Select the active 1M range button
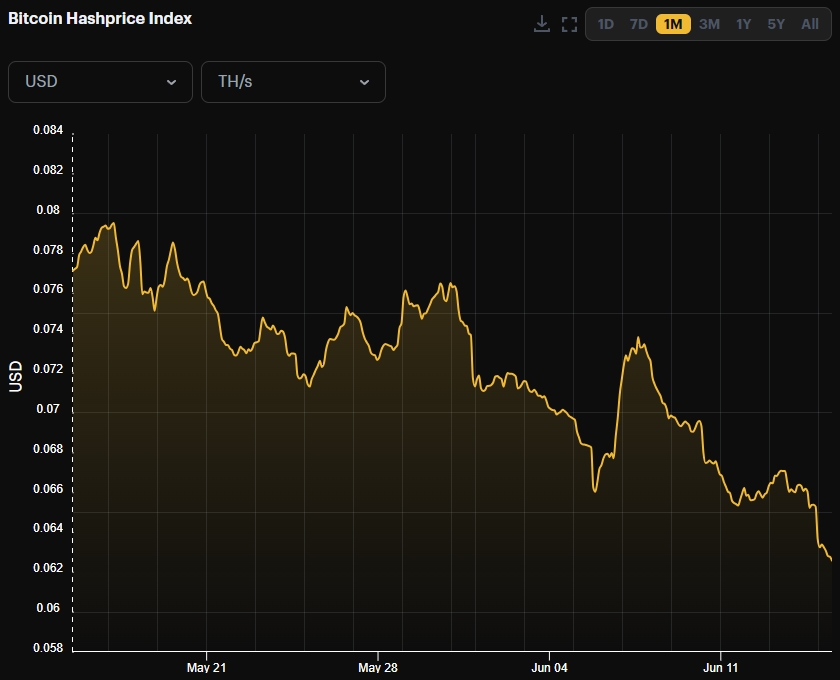Screen dimensions: 840x680 (673, 24)
